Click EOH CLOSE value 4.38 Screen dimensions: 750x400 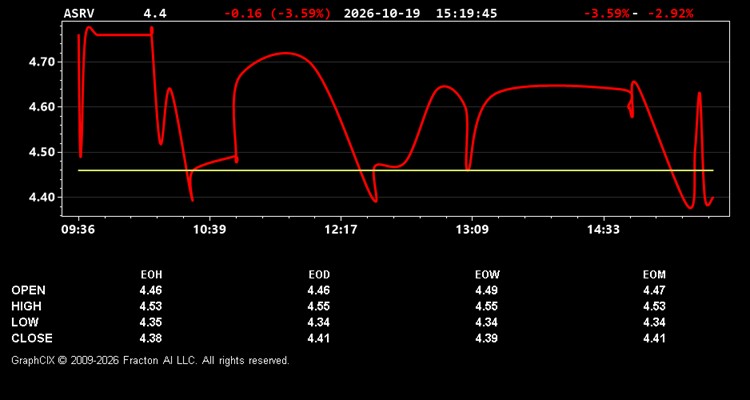click(151, 338)
